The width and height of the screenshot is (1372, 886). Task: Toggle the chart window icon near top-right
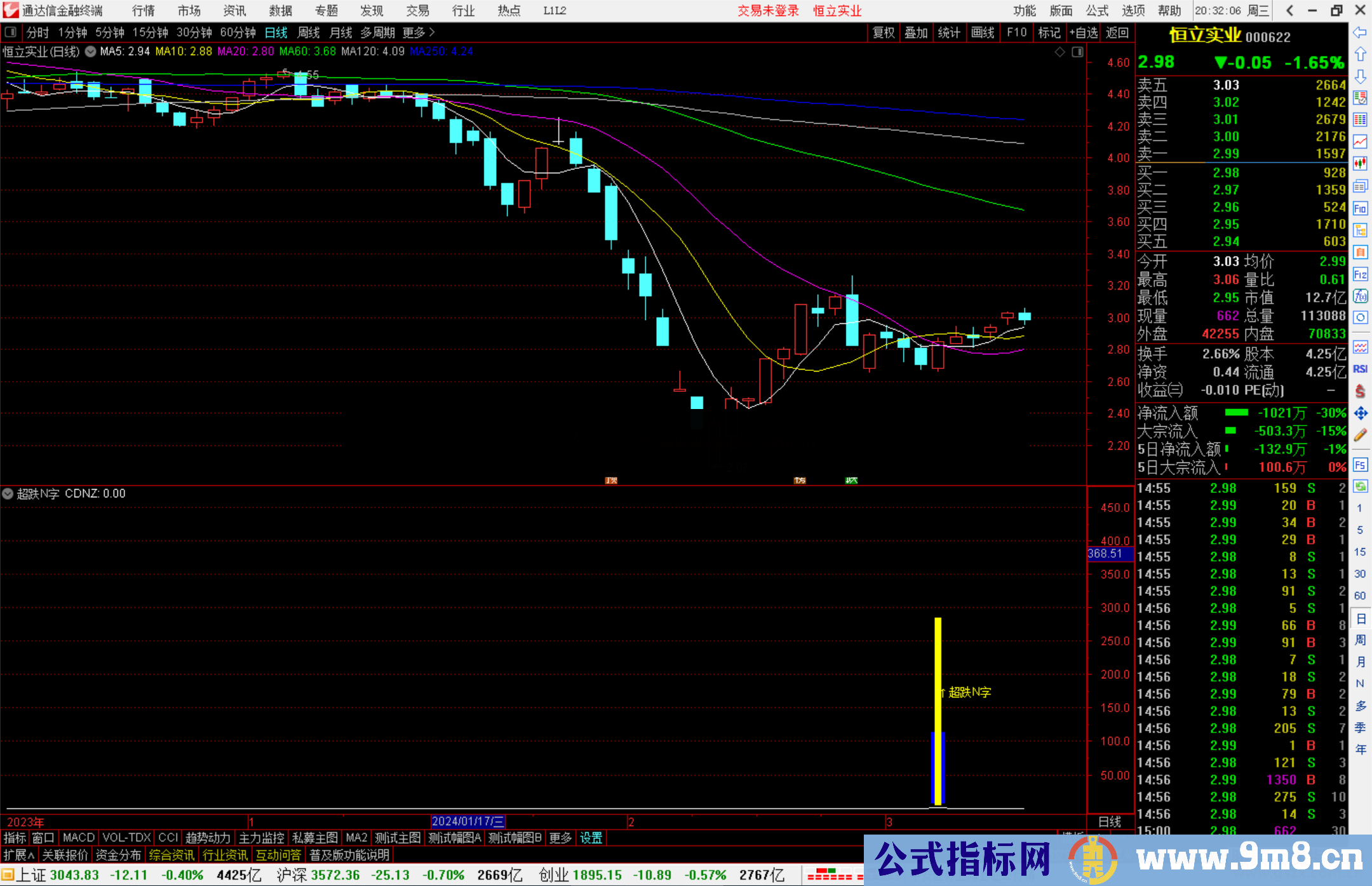(1077, 52)
